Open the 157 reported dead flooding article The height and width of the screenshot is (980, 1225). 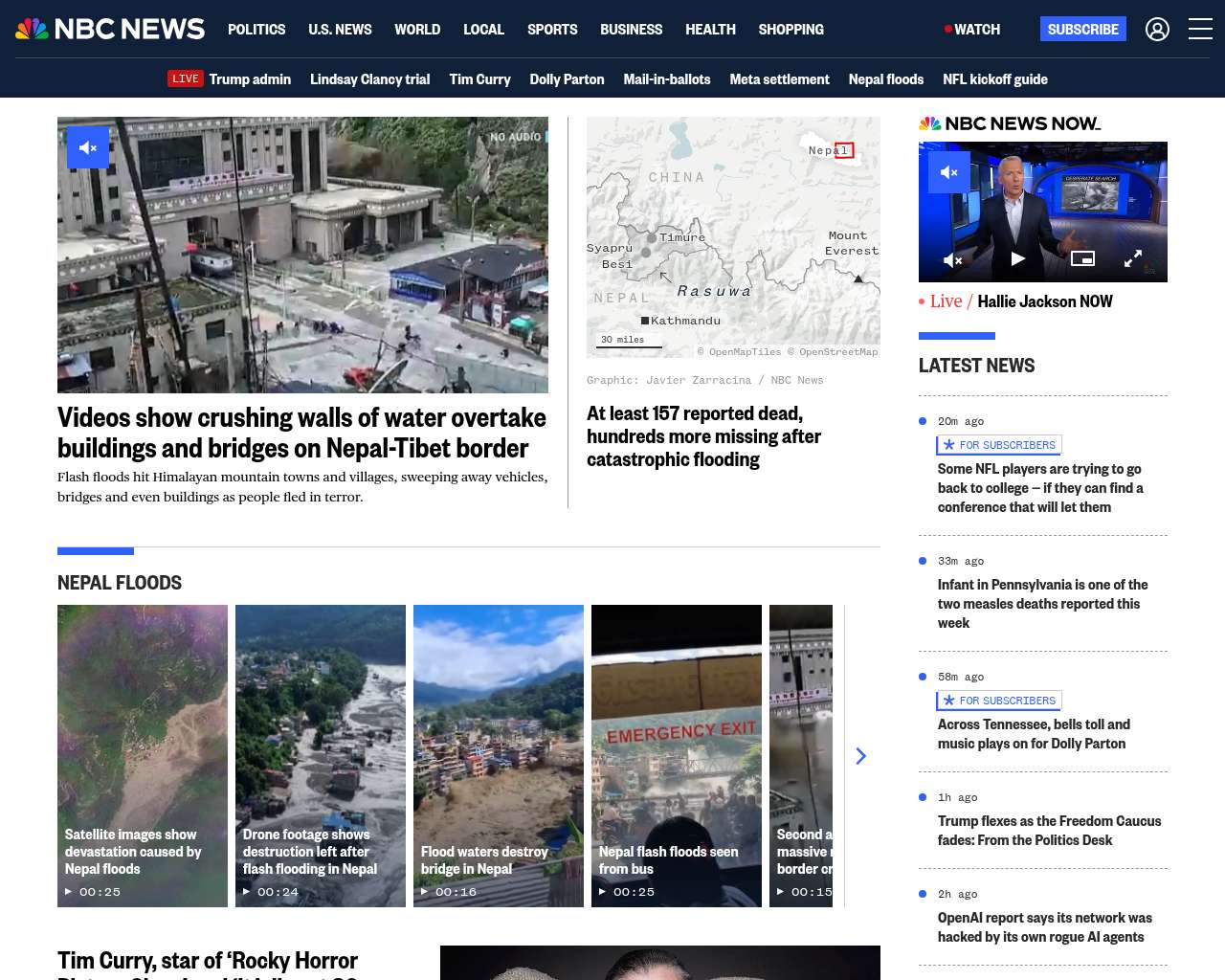[x=703, y=436]
